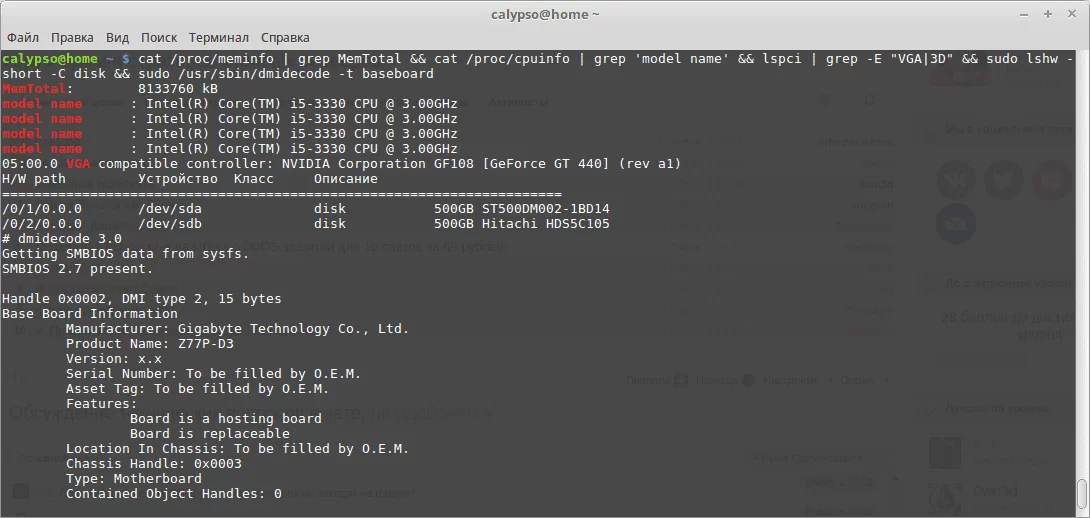The image size is (1090, 518).
Task: Open the Файл menu
Action: click(23, 38)
